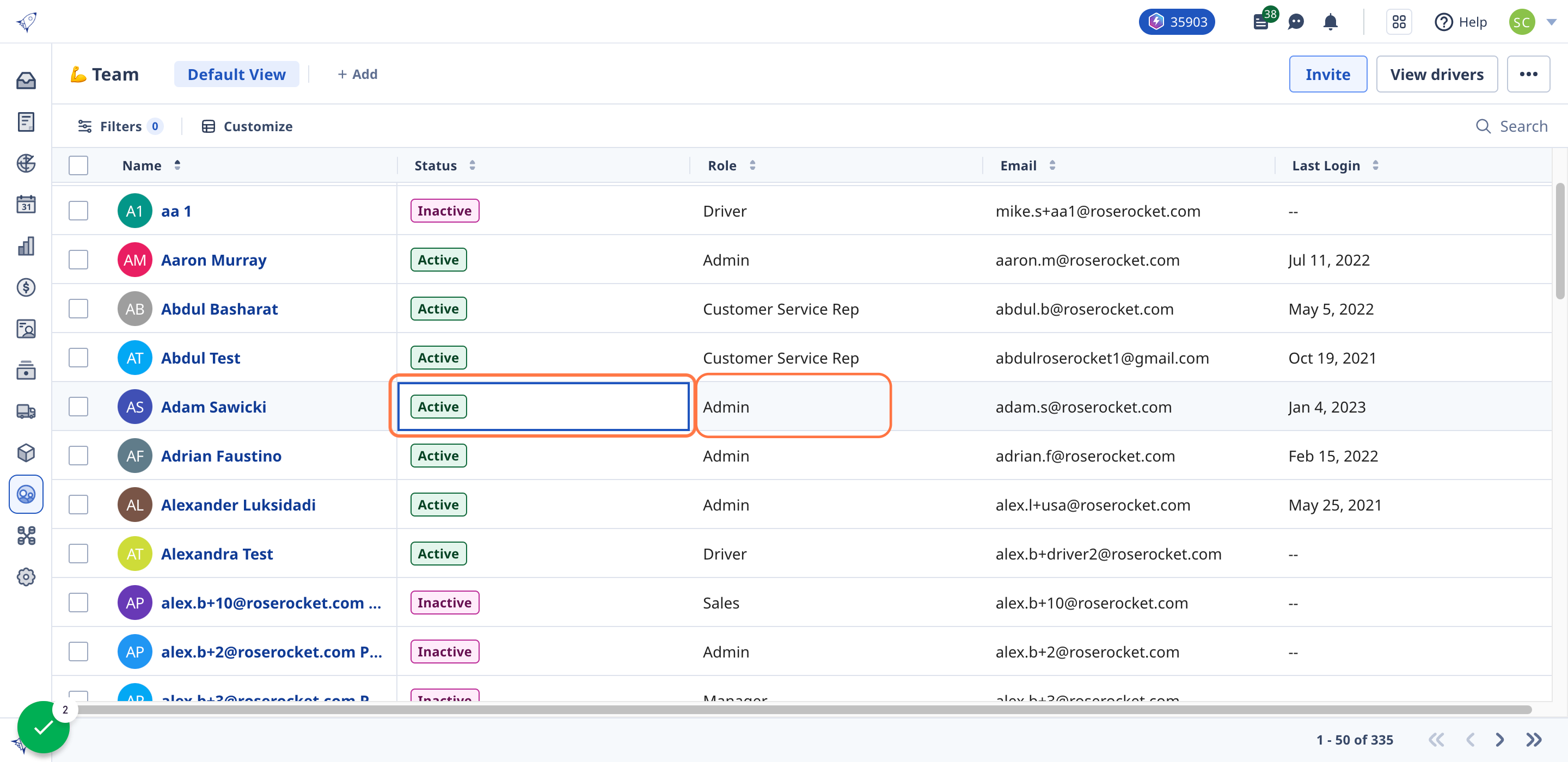The width and height of the screenshot is (1568, 762).
Task: Expand the Status column sort options
Action: point(472,165)
